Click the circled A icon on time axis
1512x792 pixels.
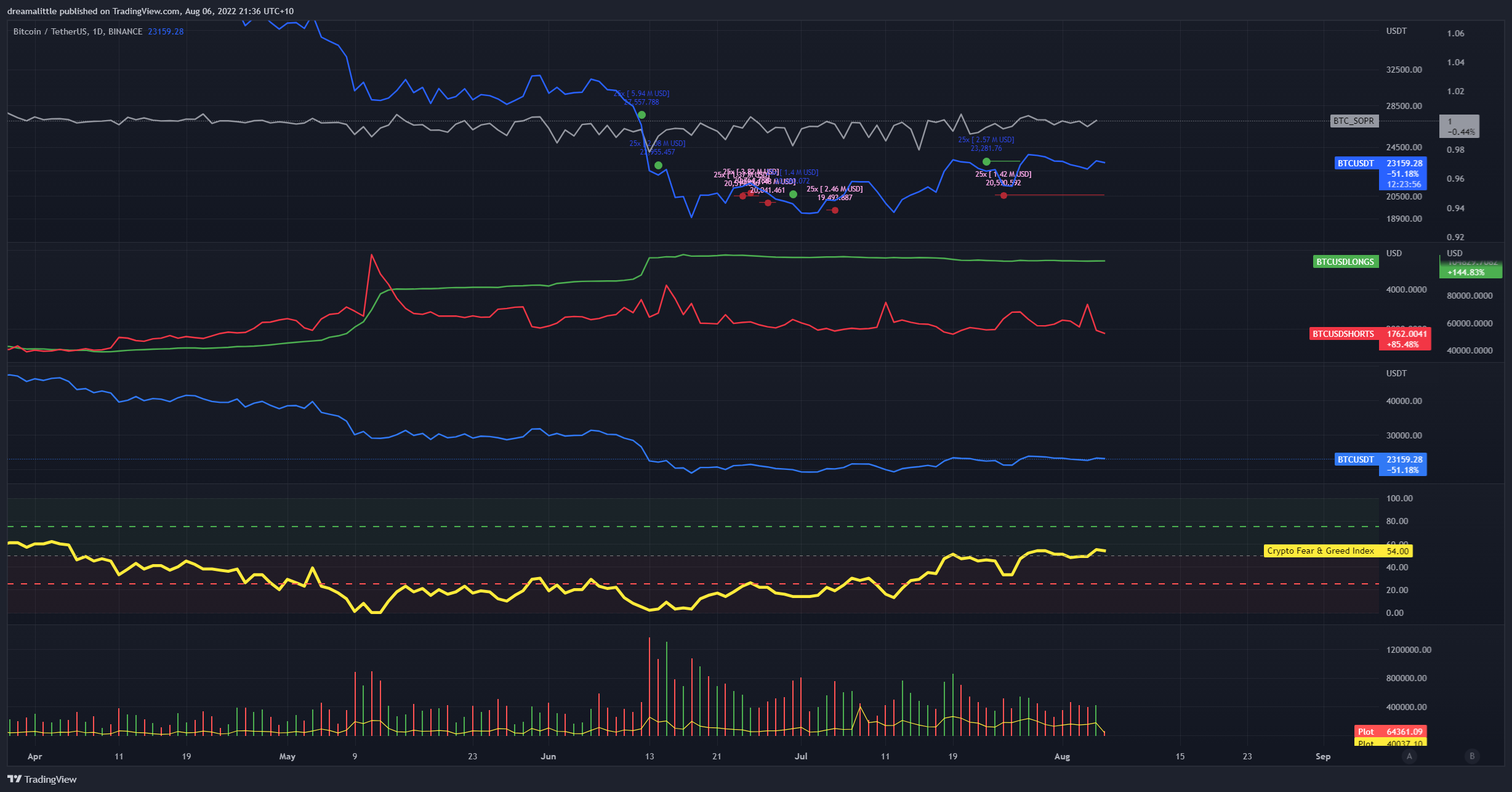coord(1409,756)
